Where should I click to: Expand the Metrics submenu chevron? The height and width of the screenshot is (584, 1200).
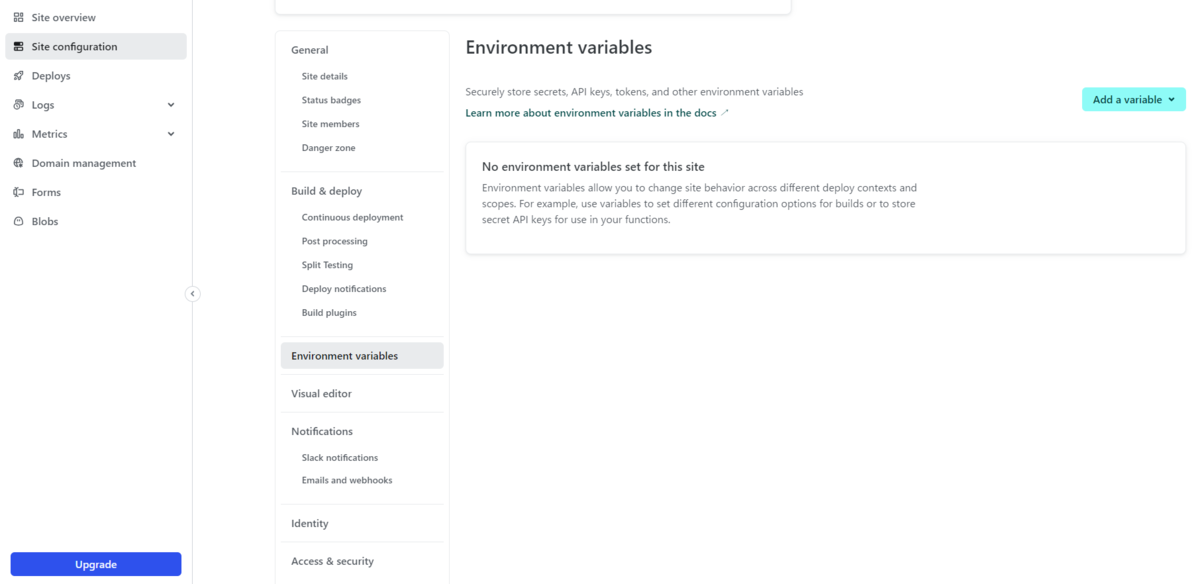171,134
